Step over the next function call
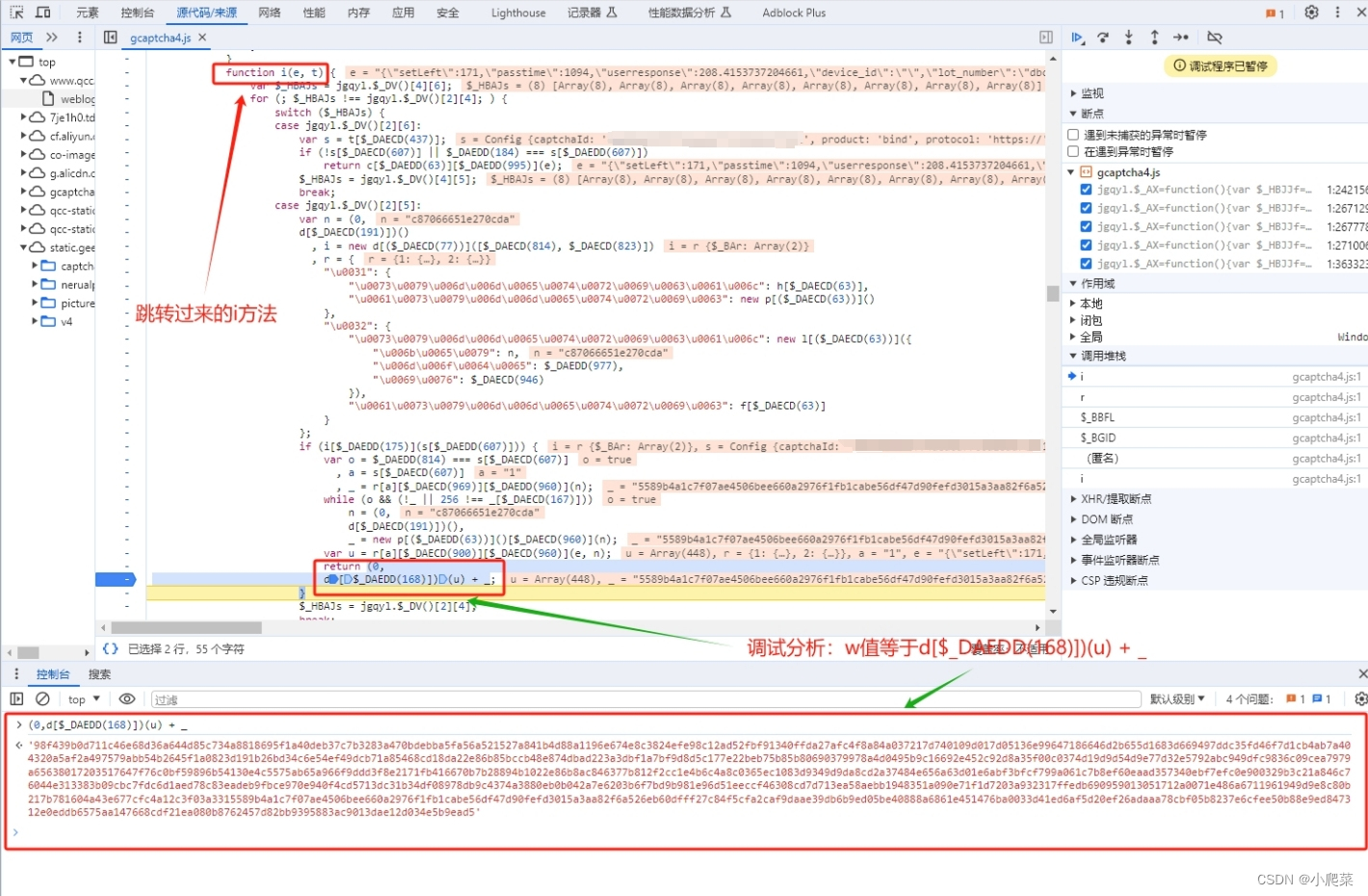 (1103, 38)
